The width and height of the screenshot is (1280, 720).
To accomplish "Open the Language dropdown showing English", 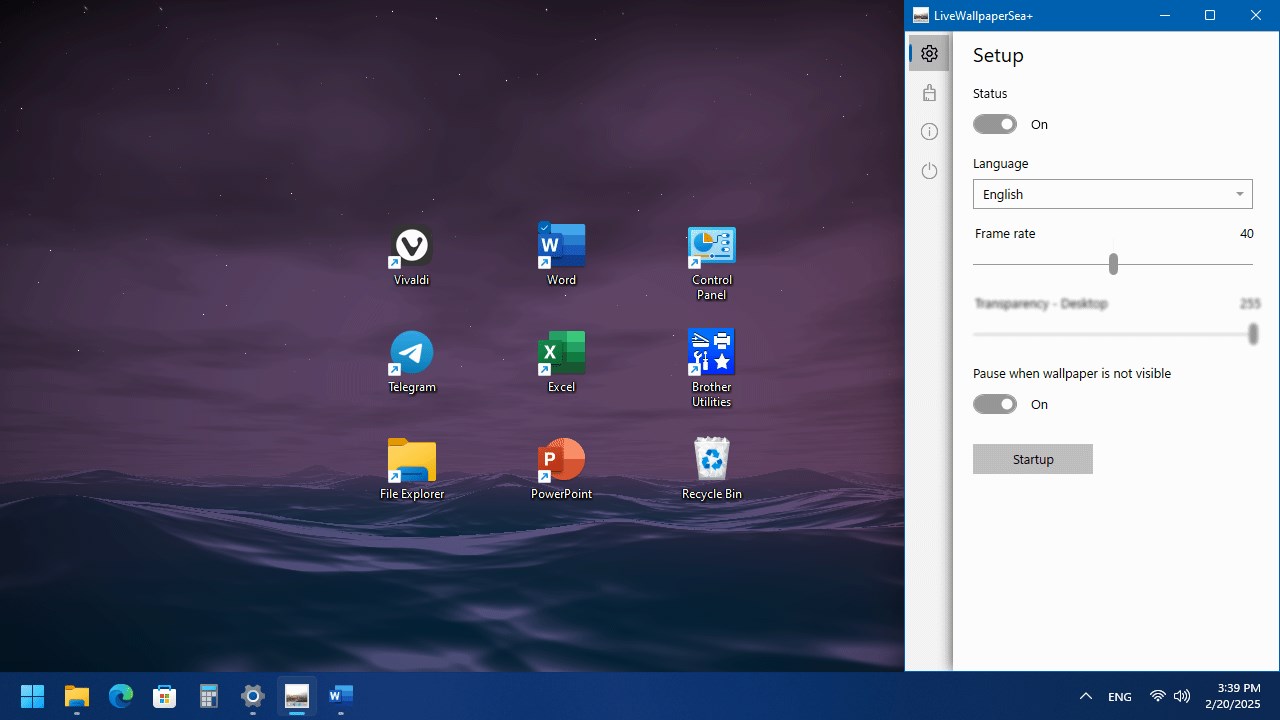I will click(x=1113, y=194).
